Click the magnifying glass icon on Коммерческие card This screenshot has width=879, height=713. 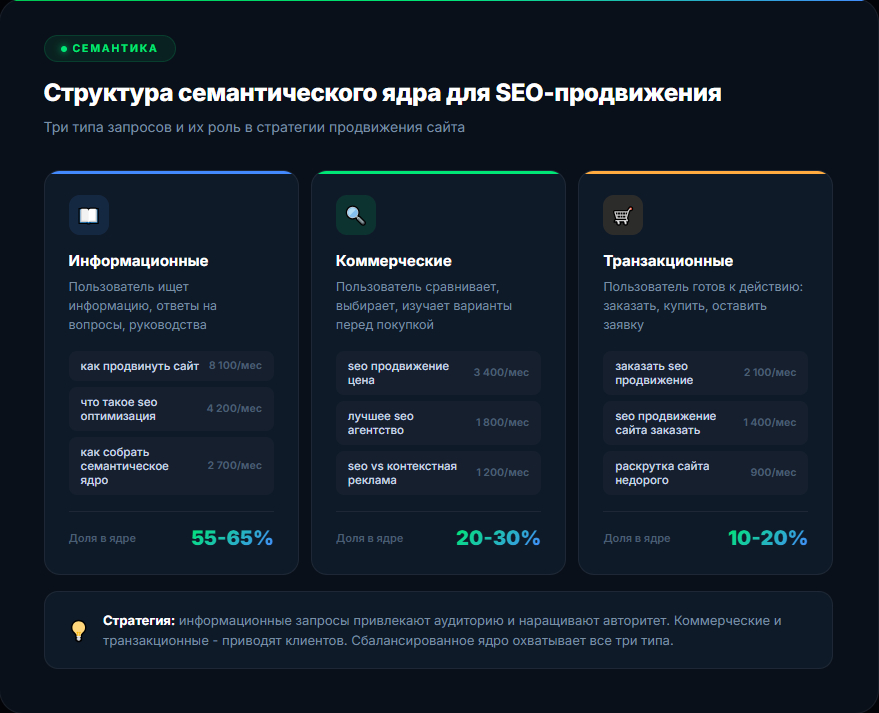pyautogui.click(x=356, y=215)
